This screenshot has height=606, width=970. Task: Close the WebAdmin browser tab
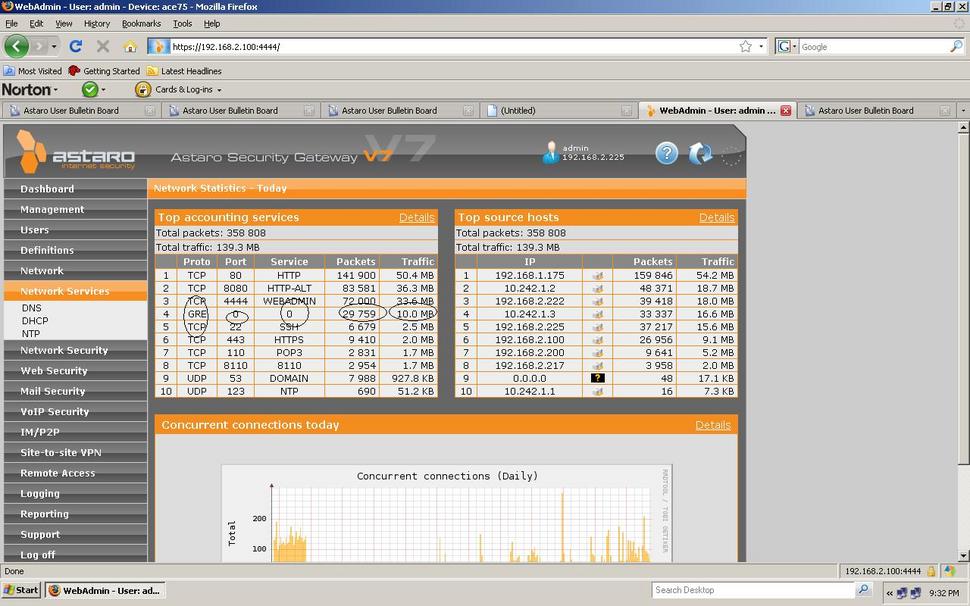786,111
